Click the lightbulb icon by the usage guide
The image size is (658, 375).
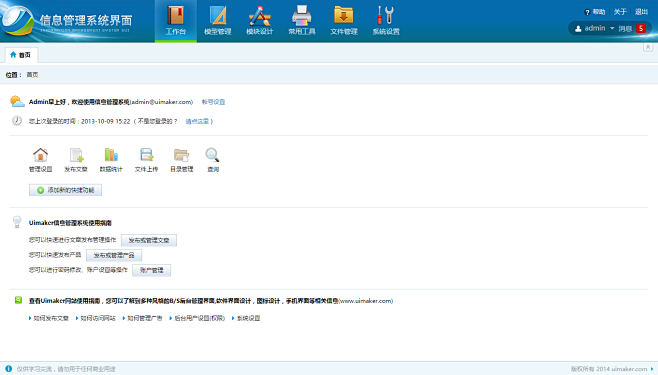point(17,221)
